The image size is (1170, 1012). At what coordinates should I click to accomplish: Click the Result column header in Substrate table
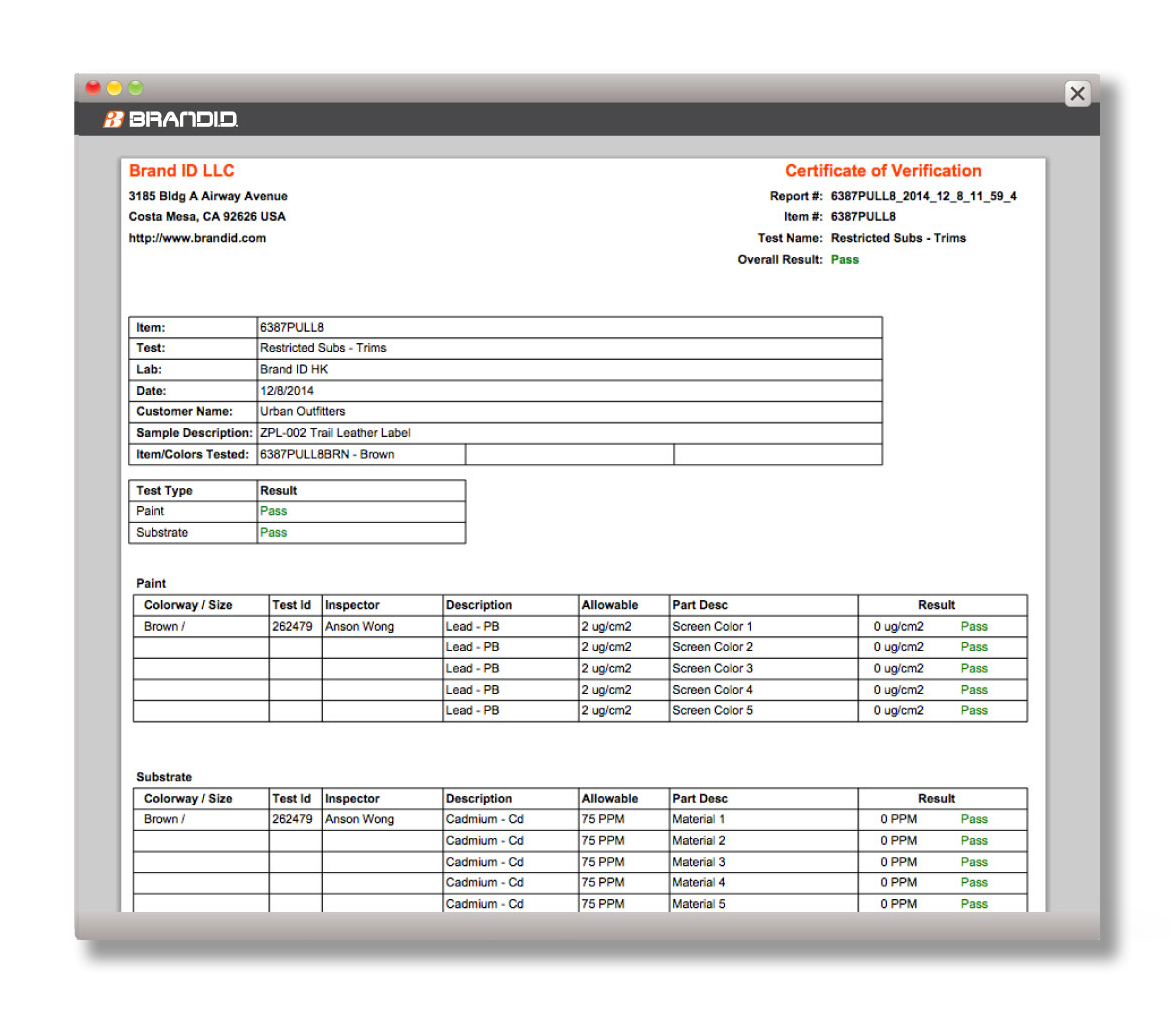click(936, 799)
